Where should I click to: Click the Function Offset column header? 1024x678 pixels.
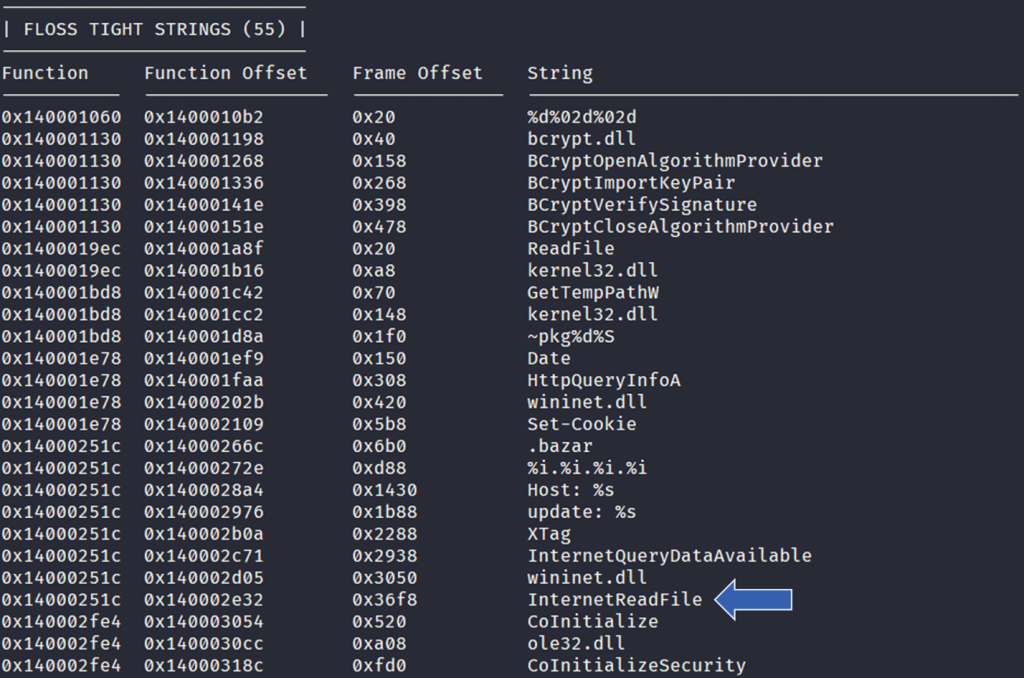coord(226,73)
